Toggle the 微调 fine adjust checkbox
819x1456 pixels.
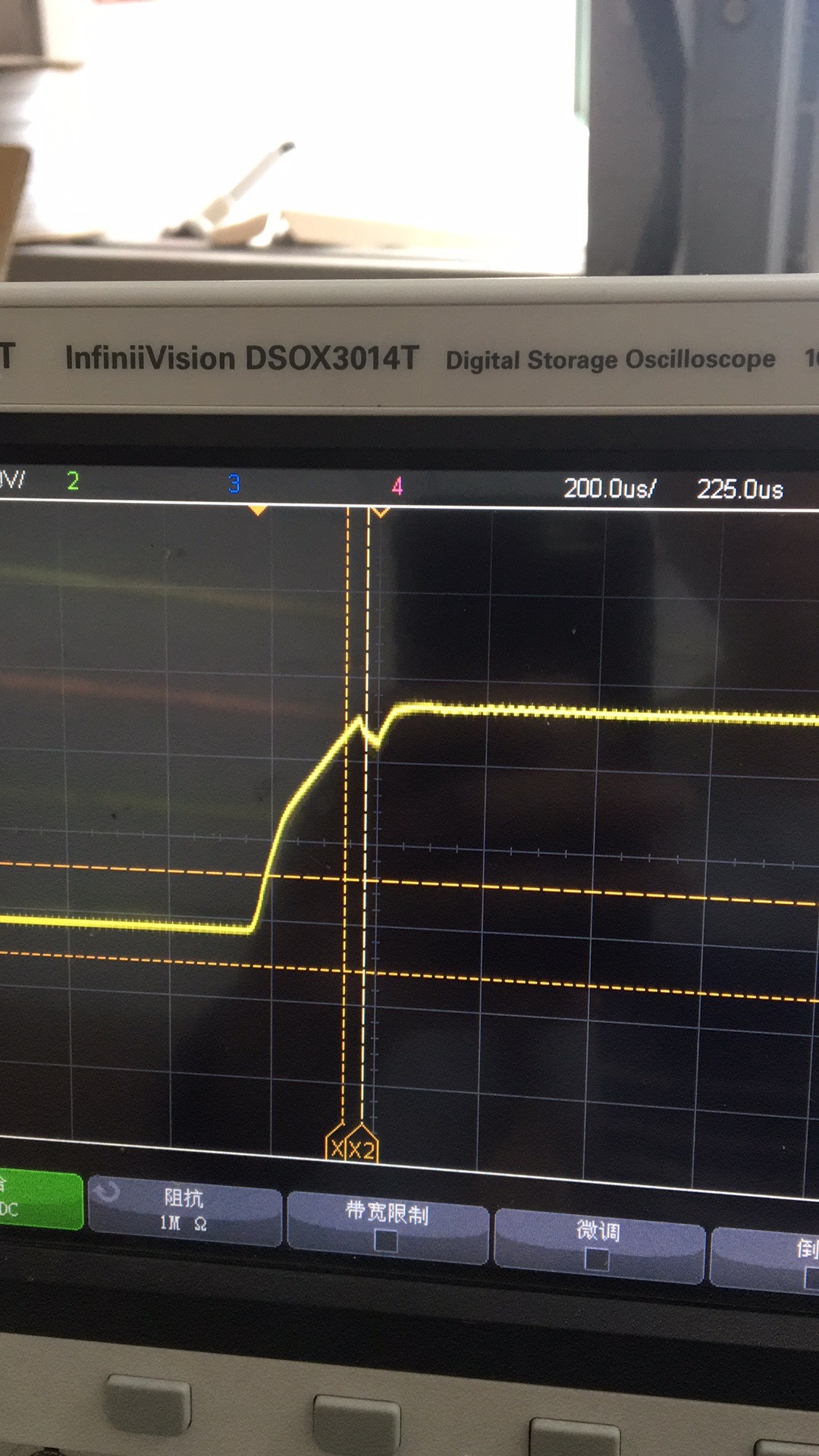click(x=597, y=1260)
